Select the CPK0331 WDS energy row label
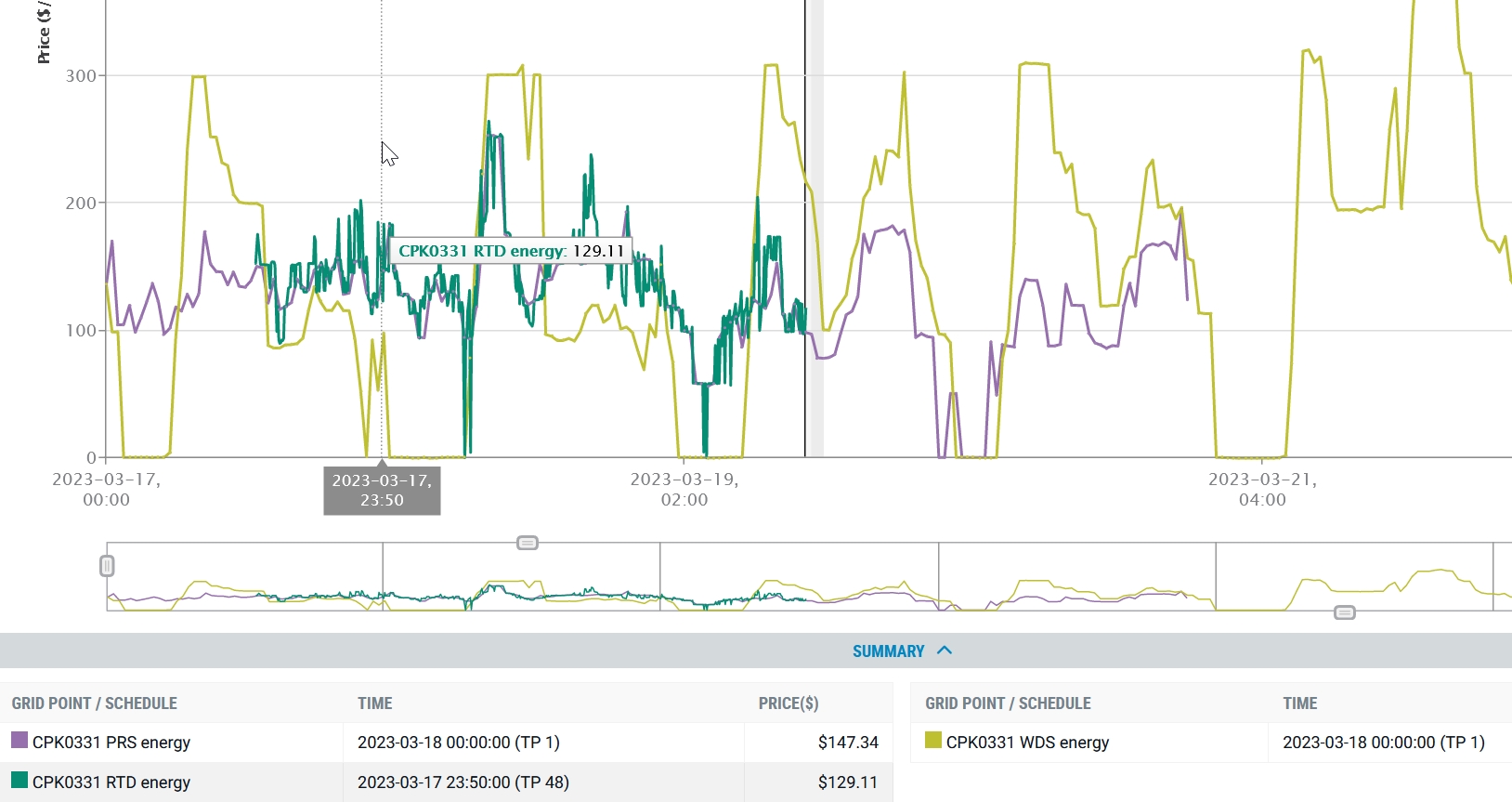The height and width of the screenshot is (802, 1512). [1027, 743]
